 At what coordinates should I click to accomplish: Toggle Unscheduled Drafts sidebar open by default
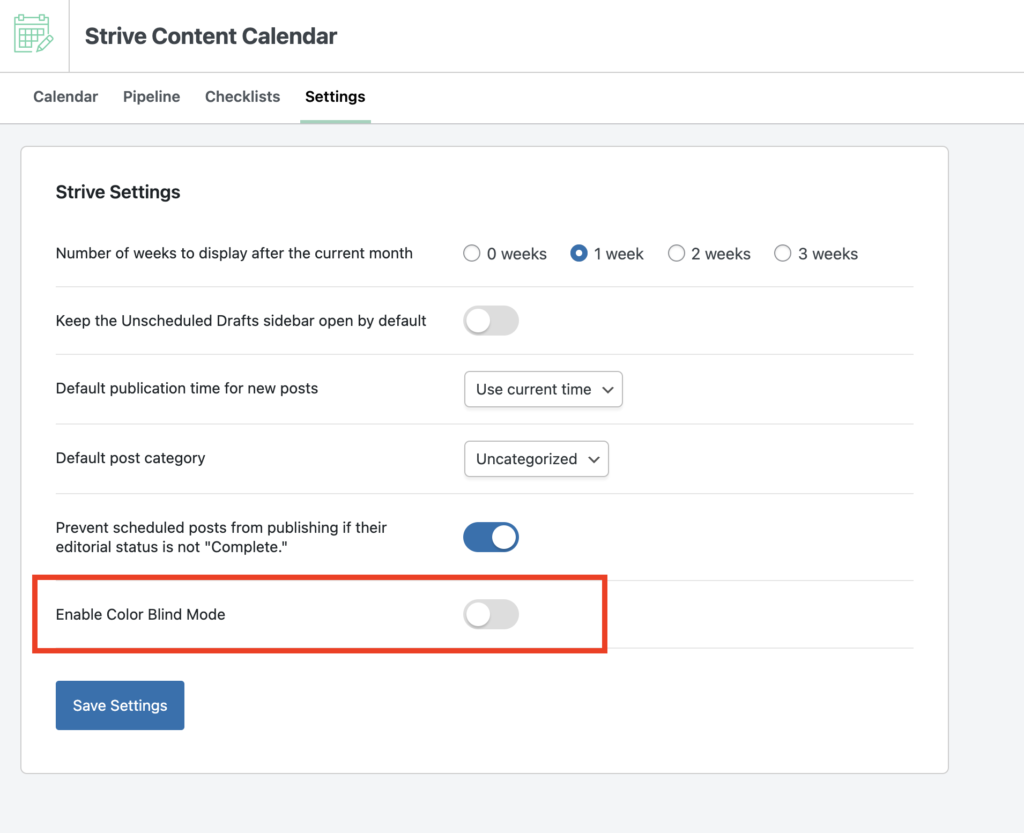[x=491, y=321]
